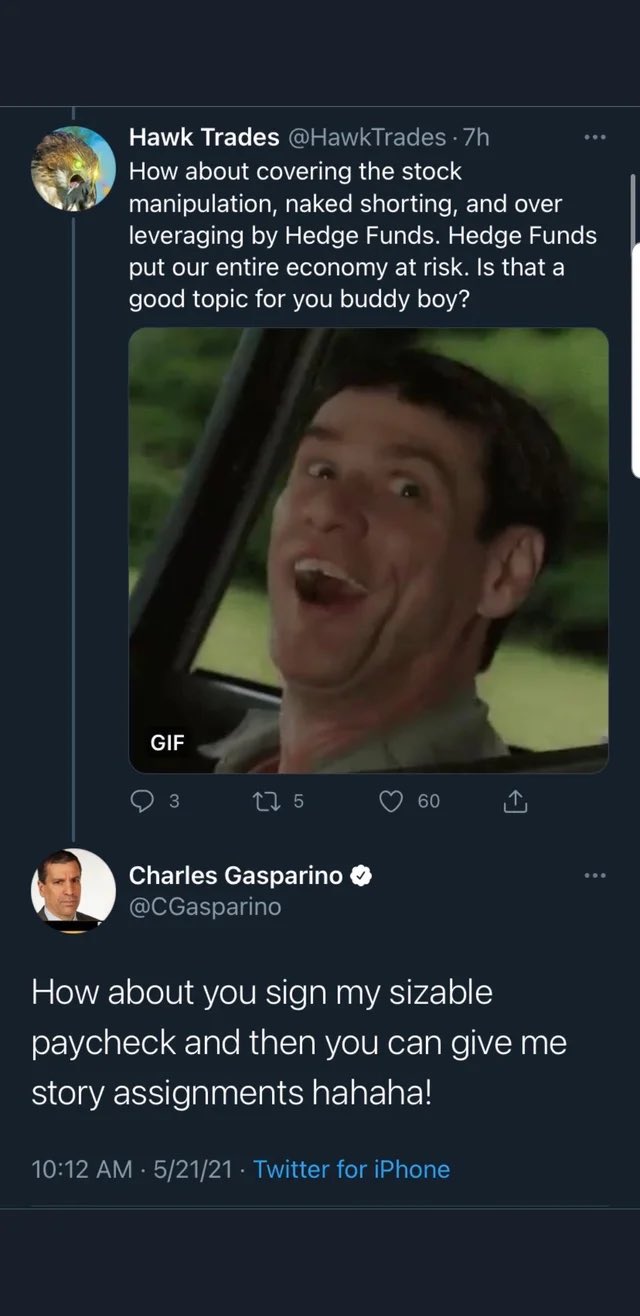640x1316 pixels.
Task: Open the @CGasparino handle
Action: (x=205, y=907)
